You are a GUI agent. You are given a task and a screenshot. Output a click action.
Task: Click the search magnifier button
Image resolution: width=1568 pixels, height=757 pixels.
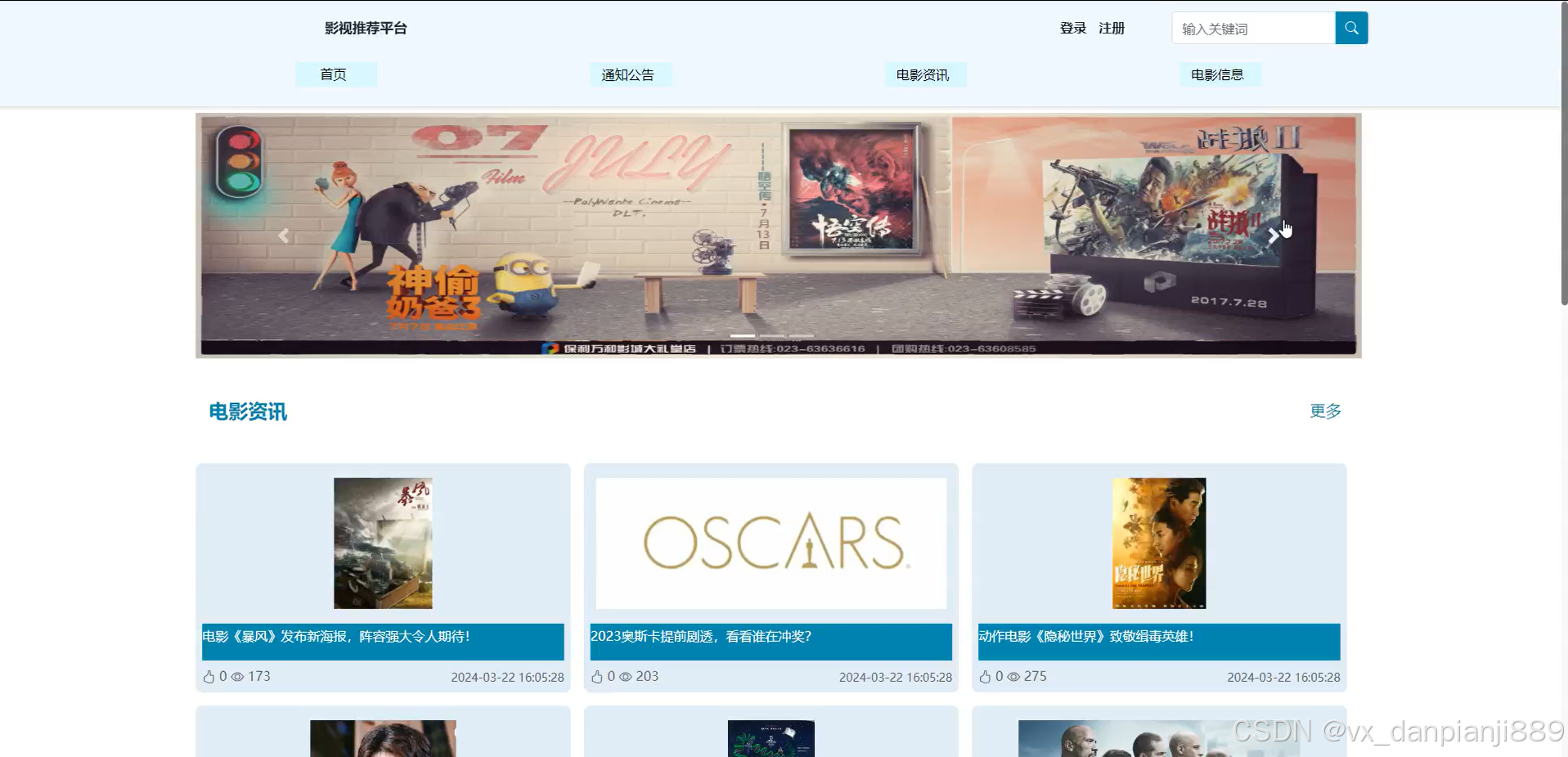coord(1351,28)
